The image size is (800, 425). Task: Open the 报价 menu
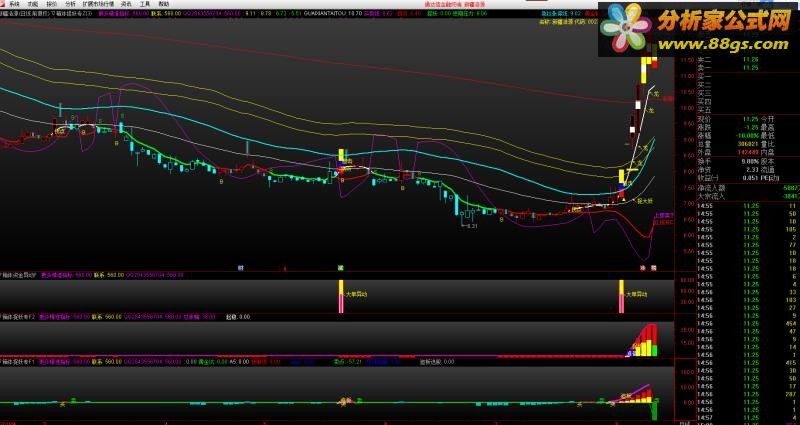pyautogui.click(x=52, y=4)
